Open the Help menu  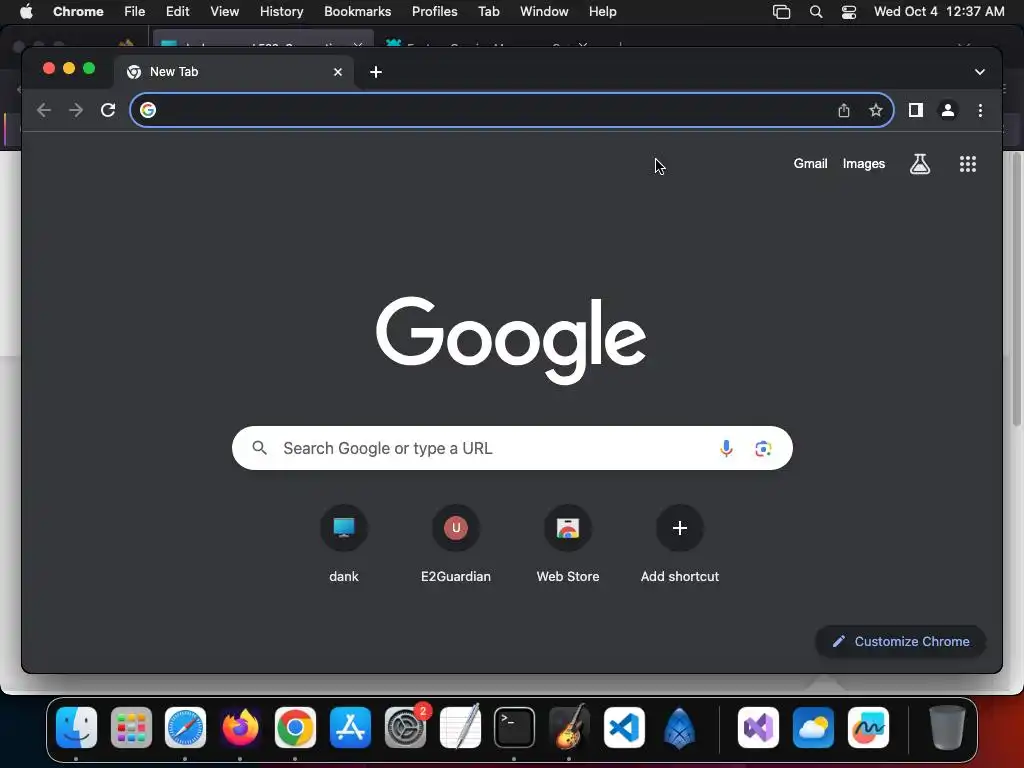click(x=602, y=12)
